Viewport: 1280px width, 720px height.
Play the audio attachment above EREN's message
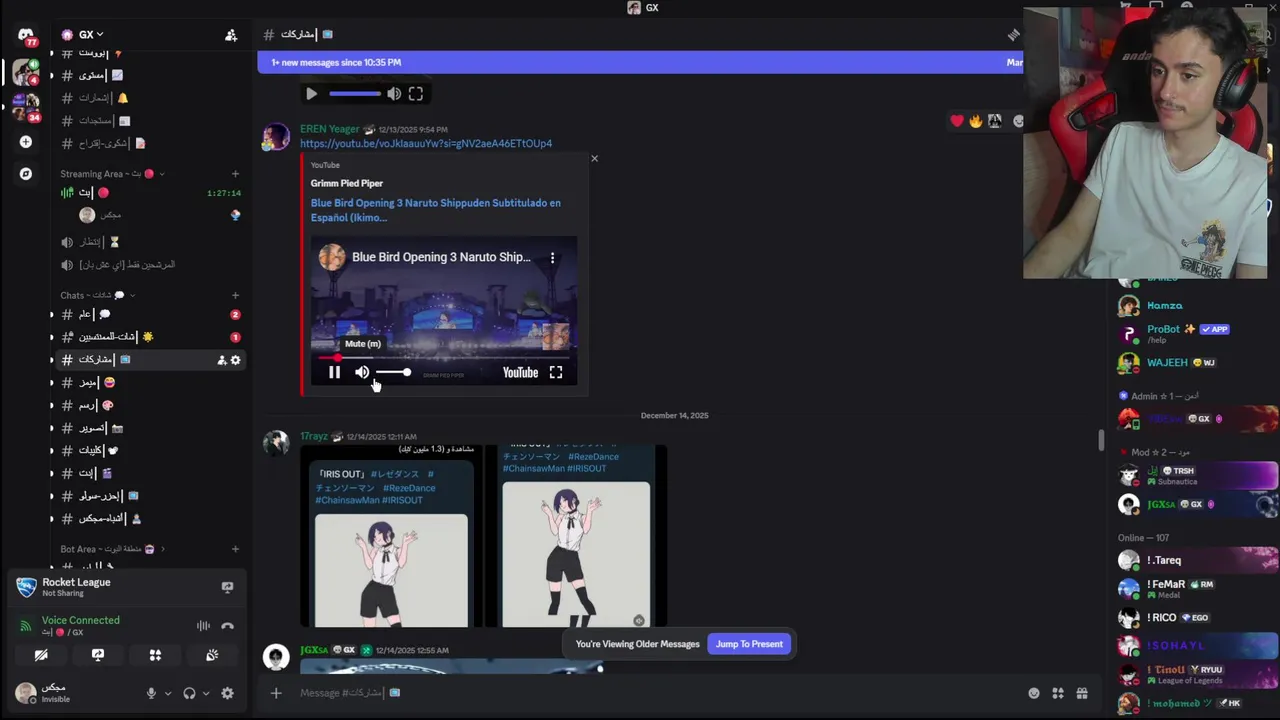pyautogui.click(x=311, y=94)
